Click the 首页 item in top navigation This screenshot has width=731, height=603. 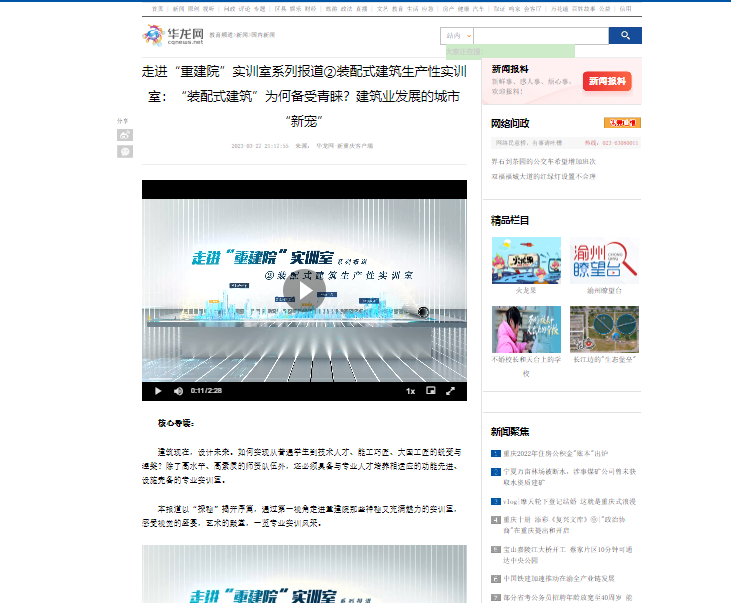(x=157, y=8)
